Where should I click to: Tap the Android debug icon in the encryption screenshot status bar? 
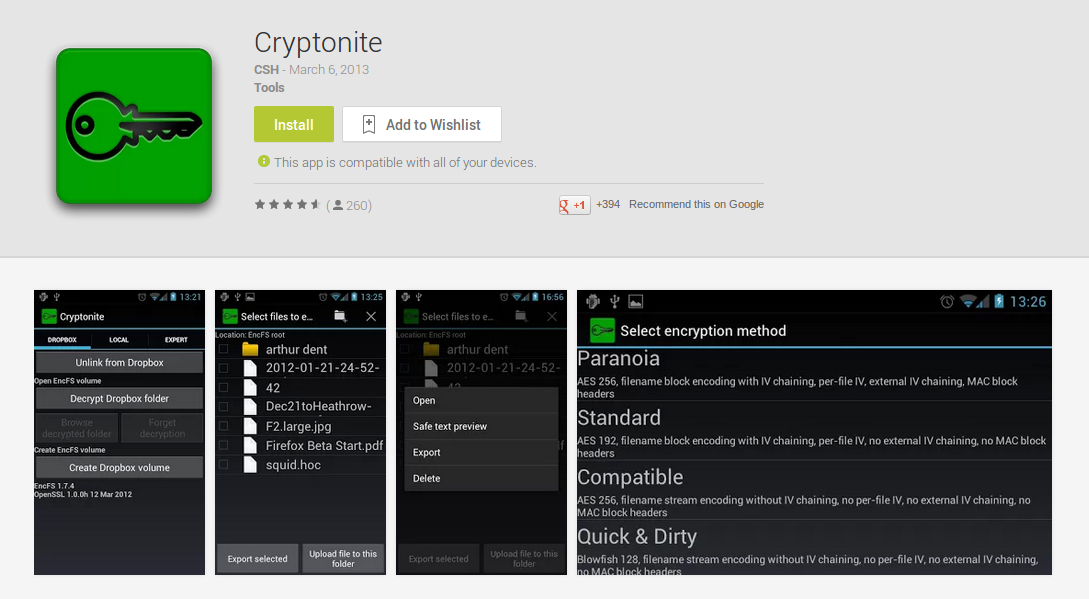pyautogui.click(x=592, y=301)
